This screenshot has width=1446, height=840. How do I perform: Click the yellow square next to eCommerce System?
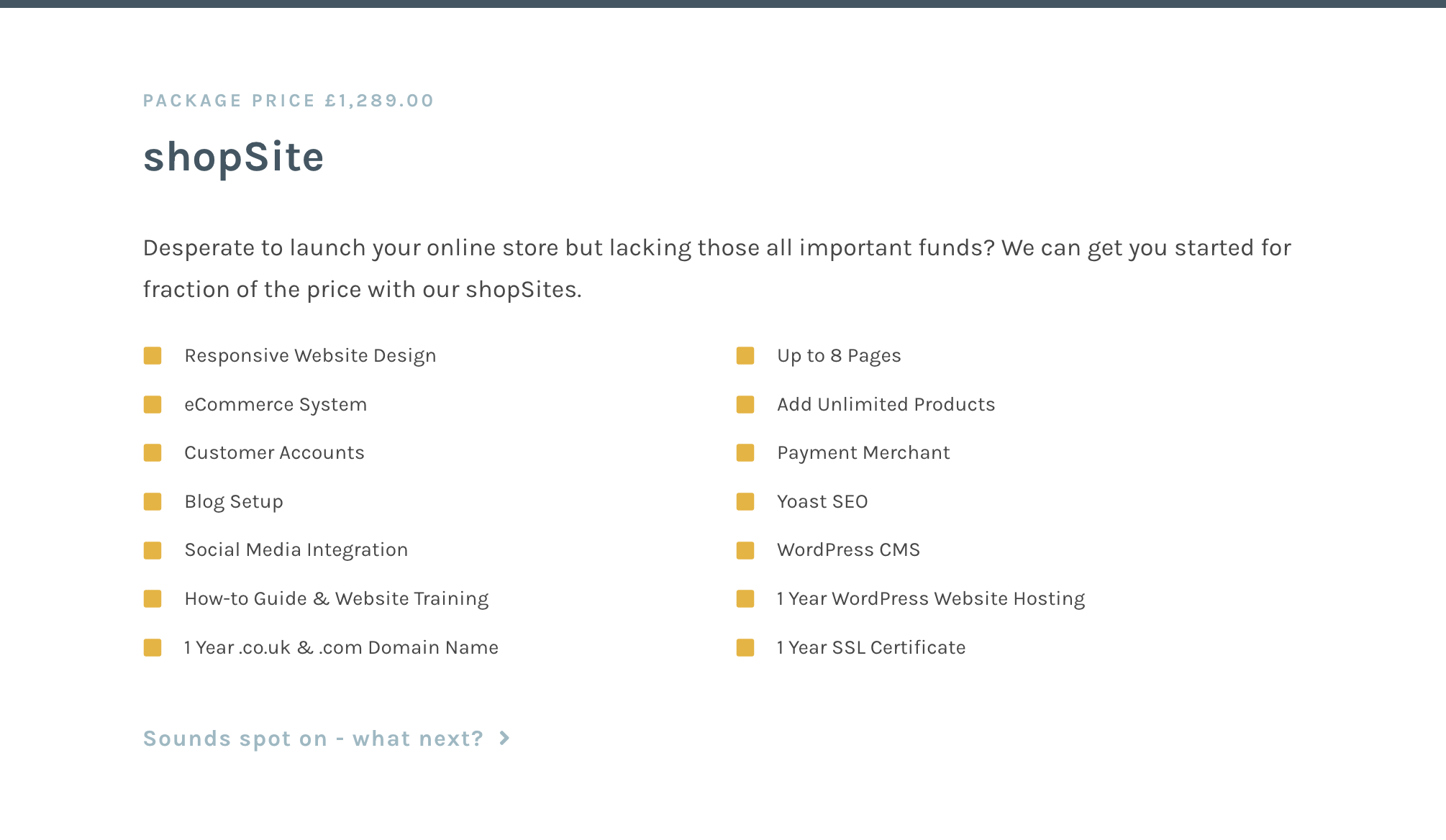pos(153,405)
